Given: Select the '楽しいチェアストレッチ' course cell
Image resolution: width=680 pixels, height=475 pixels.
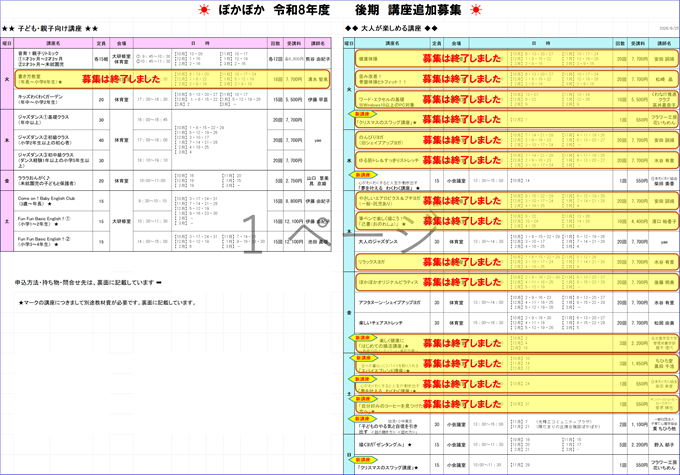Looking at the screenshot, I should tap(392, 323).
